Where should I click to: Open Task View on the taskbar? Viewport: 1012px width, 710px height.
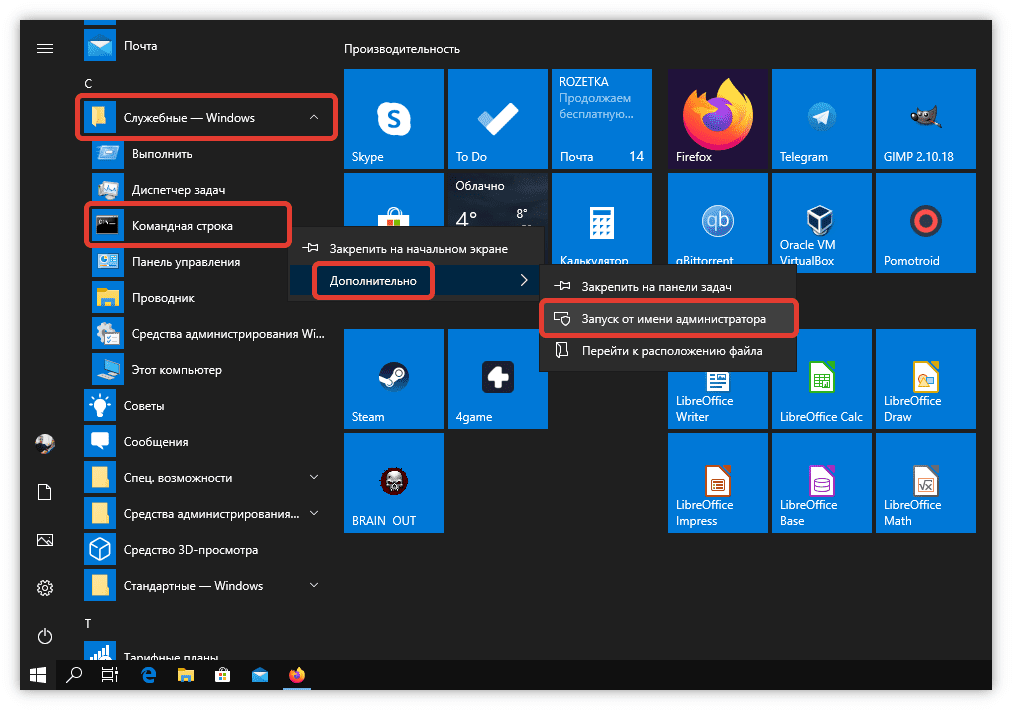coord(110,675)
